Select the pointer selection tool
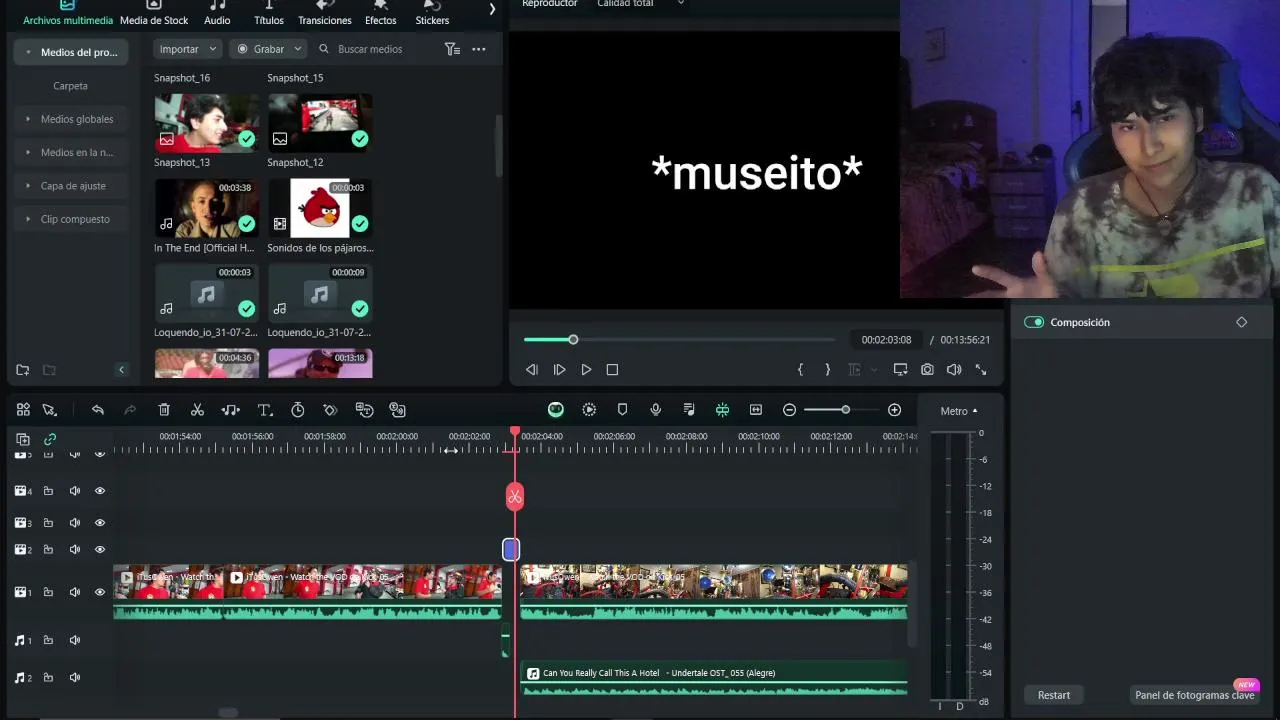This screenshot has height=720, width=1280. 50,410
